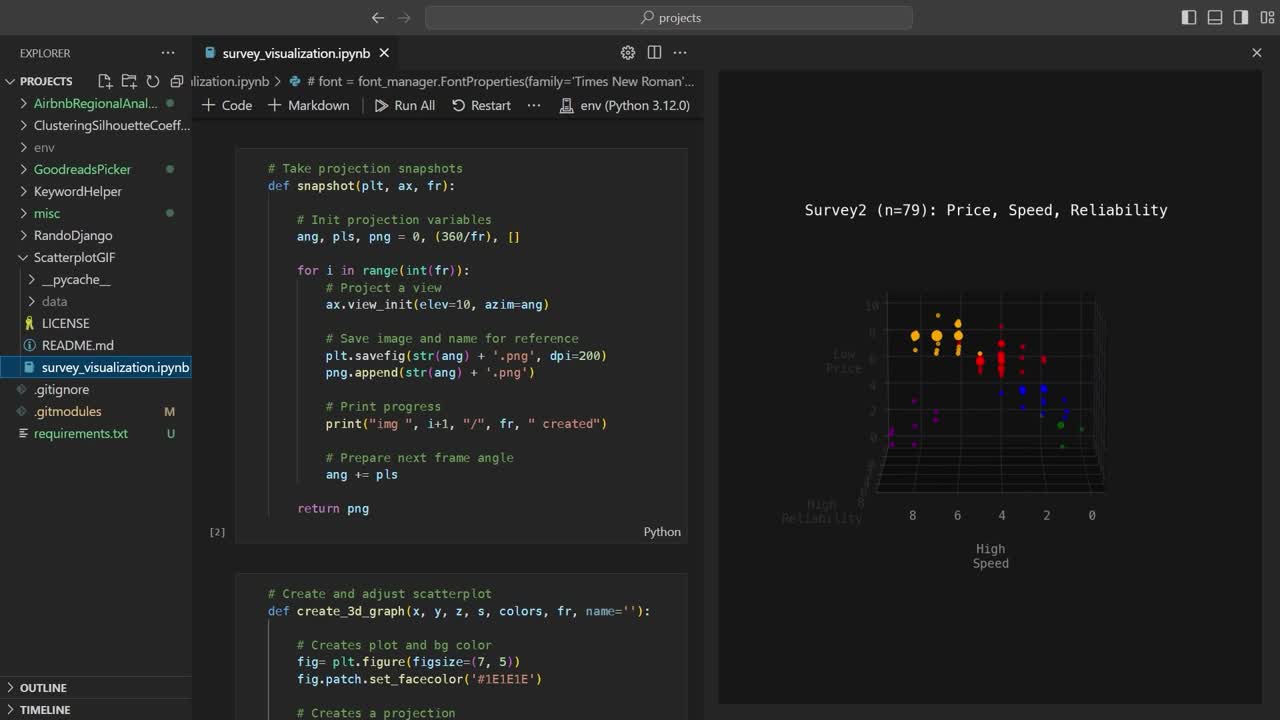
Task: Click Run All in notebook toolbar
Action: 405,105
